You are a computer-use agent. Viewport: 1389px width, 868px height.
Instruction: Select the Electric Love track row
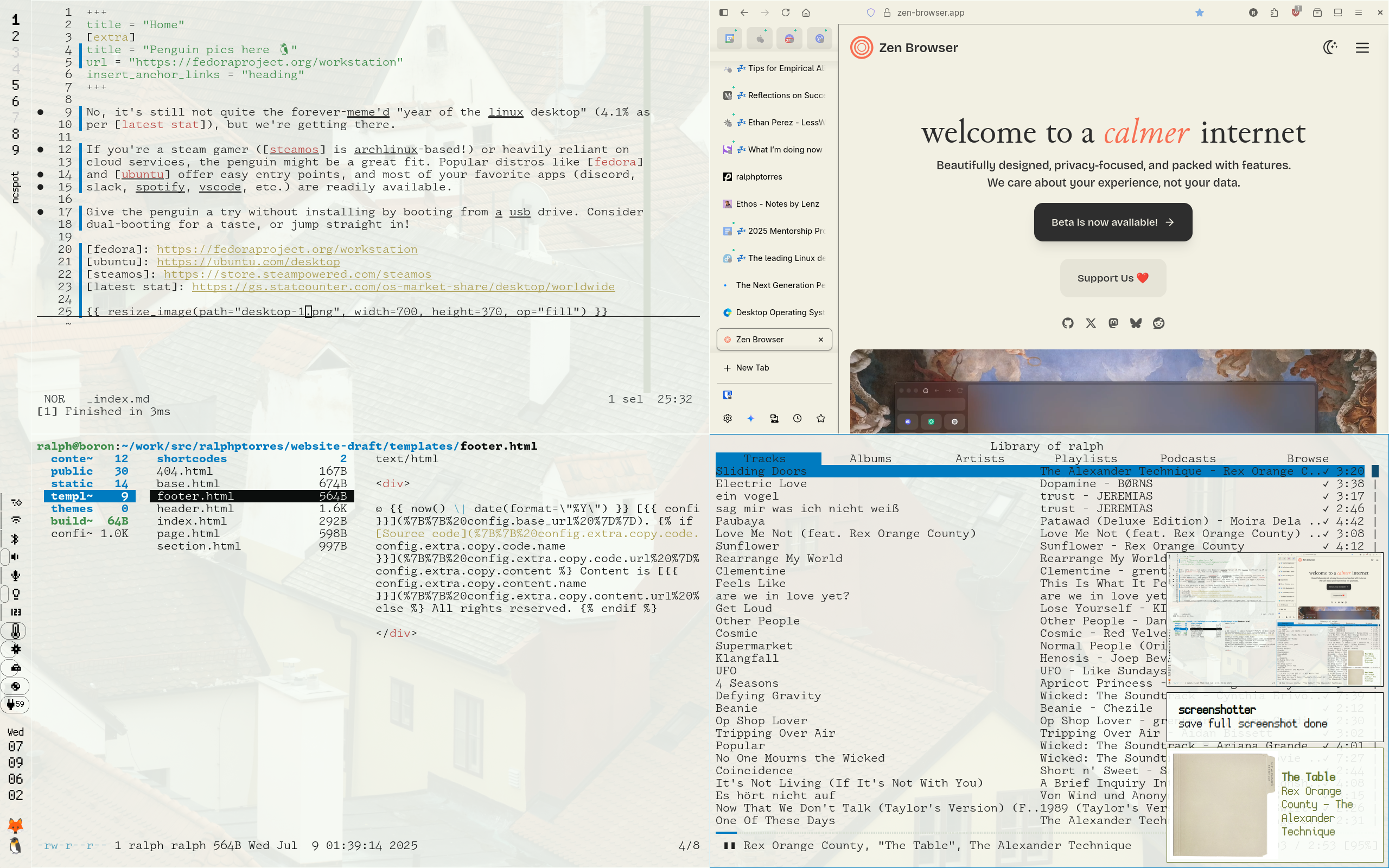pos(1040,484)
